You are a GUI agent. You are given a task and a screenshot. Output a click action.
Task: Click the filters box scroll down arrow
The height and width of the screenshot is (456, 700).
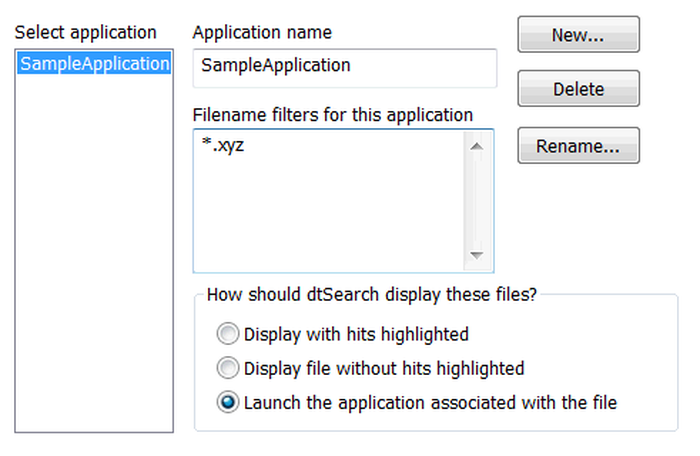(477, 255)
